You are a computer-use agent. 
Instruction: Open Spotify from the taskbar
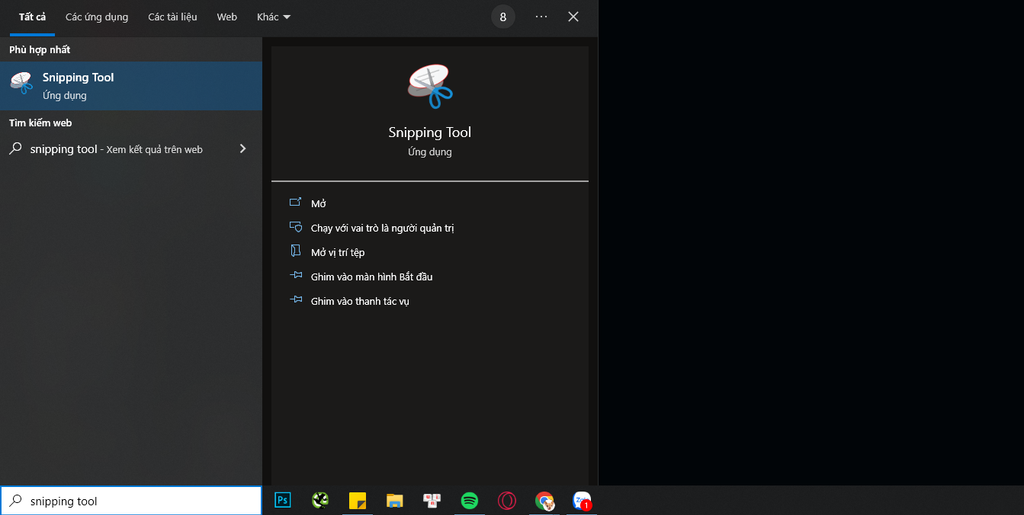pos(470,501)
